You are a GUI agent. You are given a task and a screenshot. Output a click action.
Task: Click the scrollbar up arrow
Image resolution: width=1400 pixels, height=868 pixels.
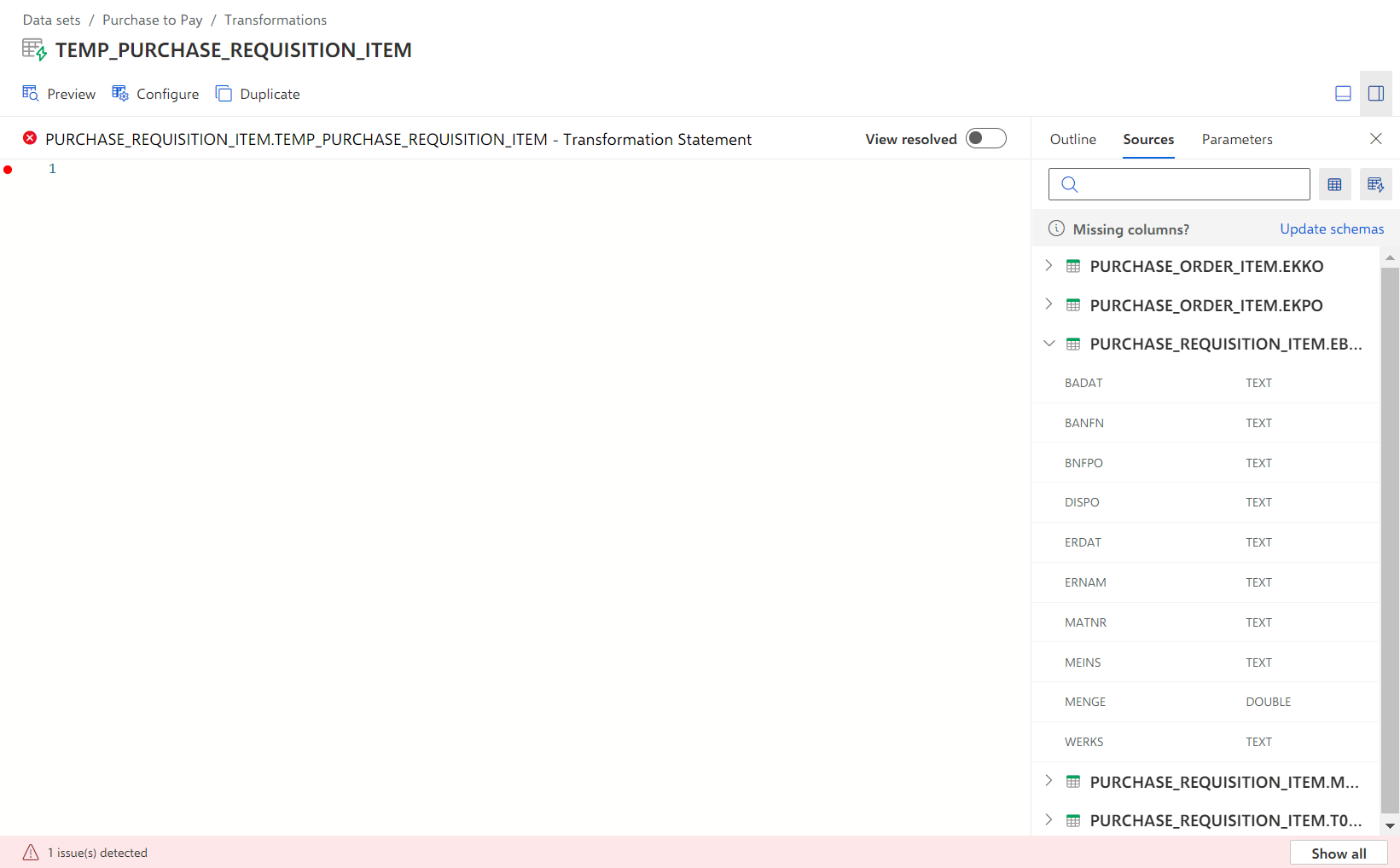[1390, 258]
